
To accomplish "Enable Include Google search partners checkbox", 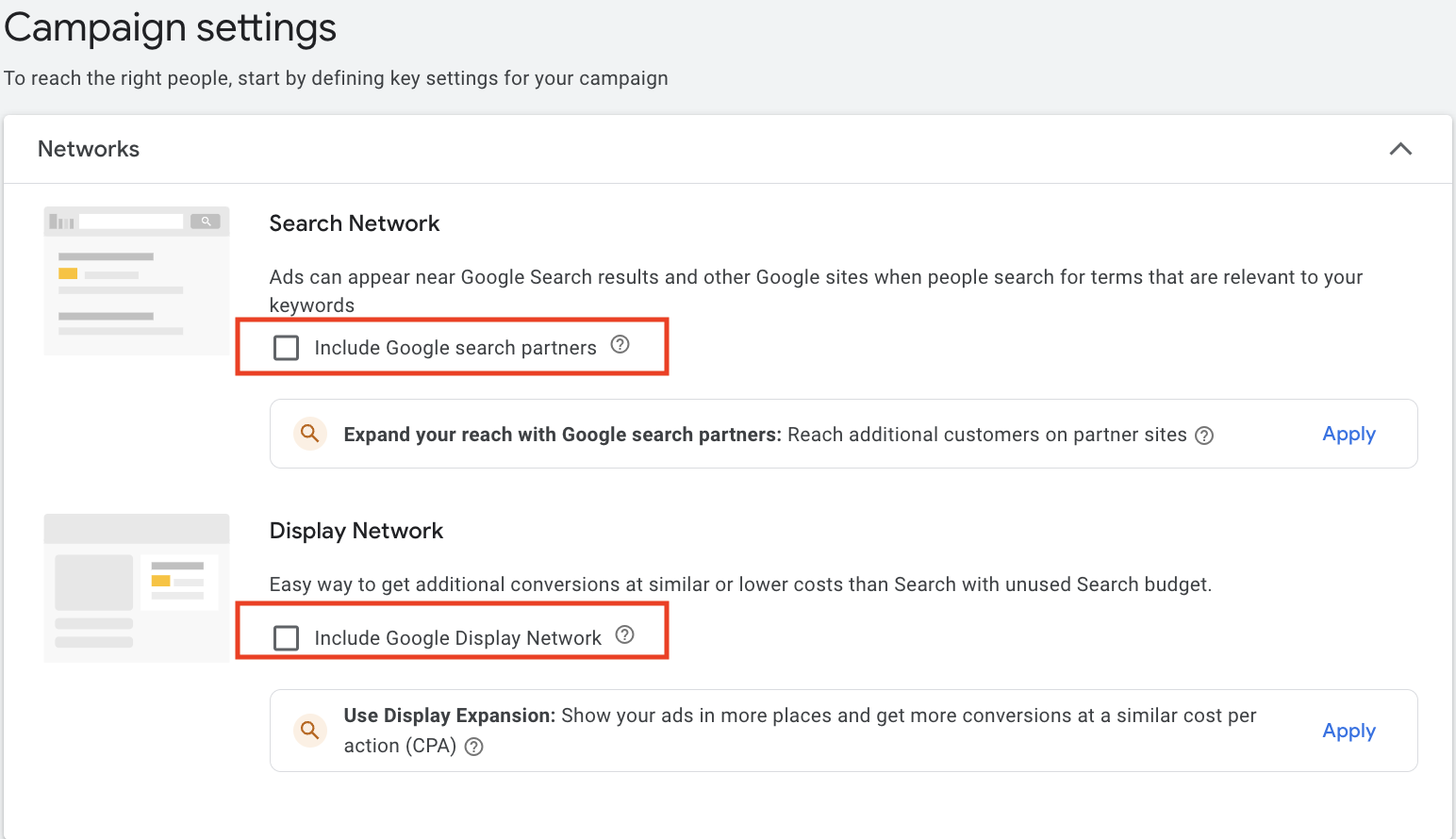I will (x=286, y=348).
